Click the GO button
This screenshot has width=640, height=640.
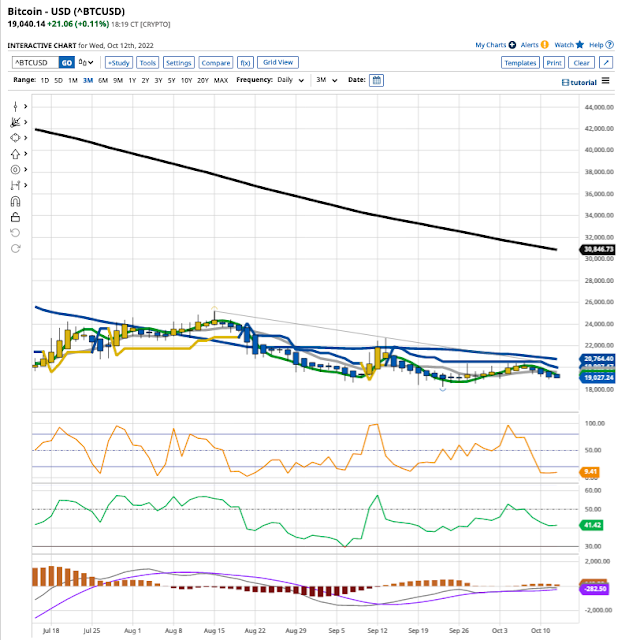point(67,63)
